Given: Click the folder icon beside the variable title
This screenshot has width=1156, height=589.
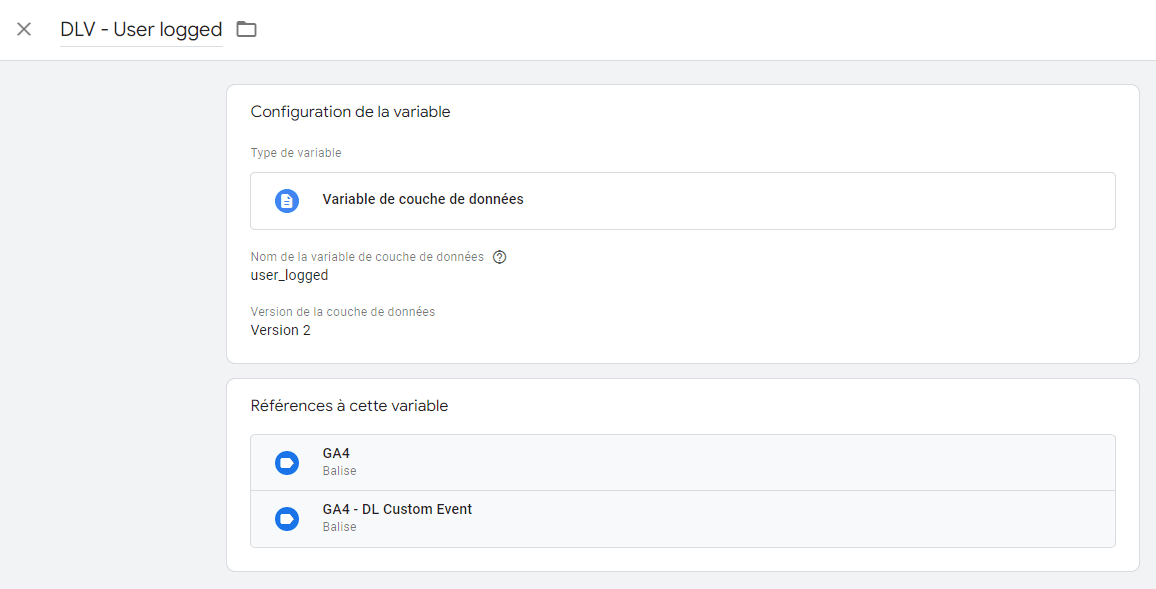Looking at the screenshot, I should tap(246, 29).
